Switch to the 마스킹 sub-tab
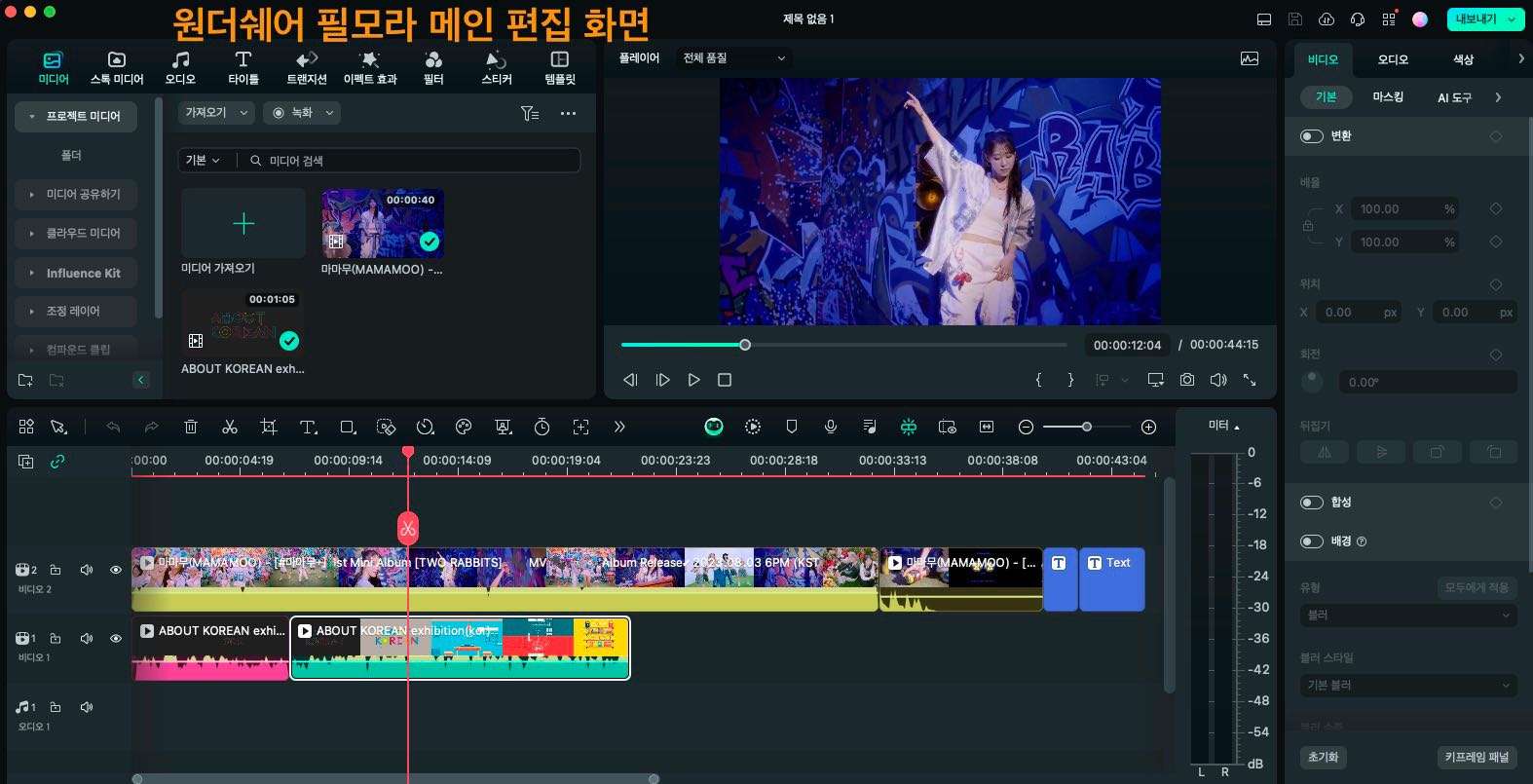1533x784 pixels. (x=1388, y=97)
